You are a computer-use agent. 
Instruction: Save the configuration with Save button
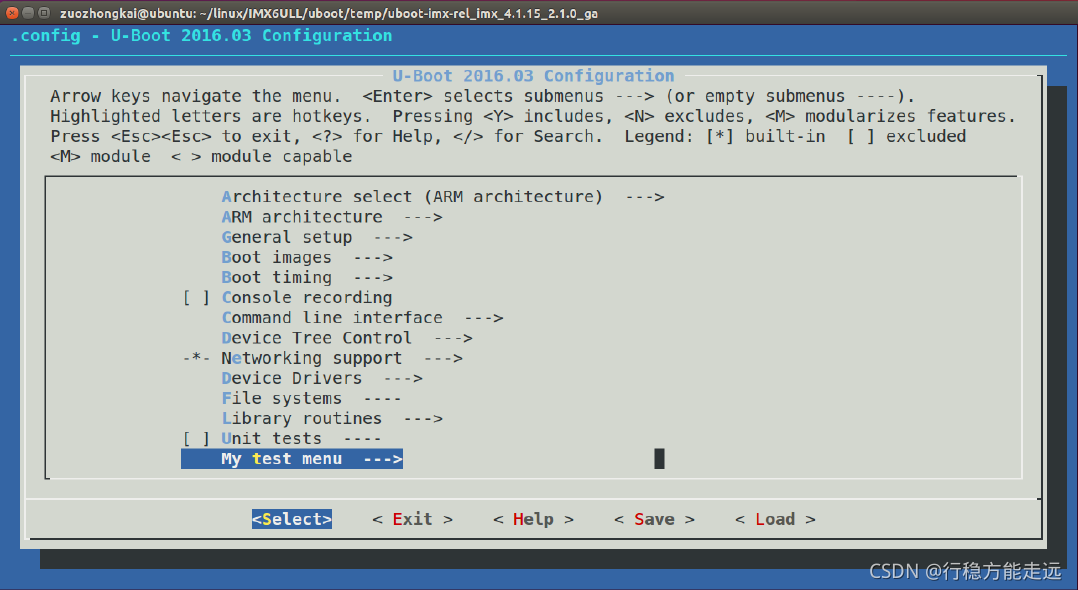click(653, 518)
